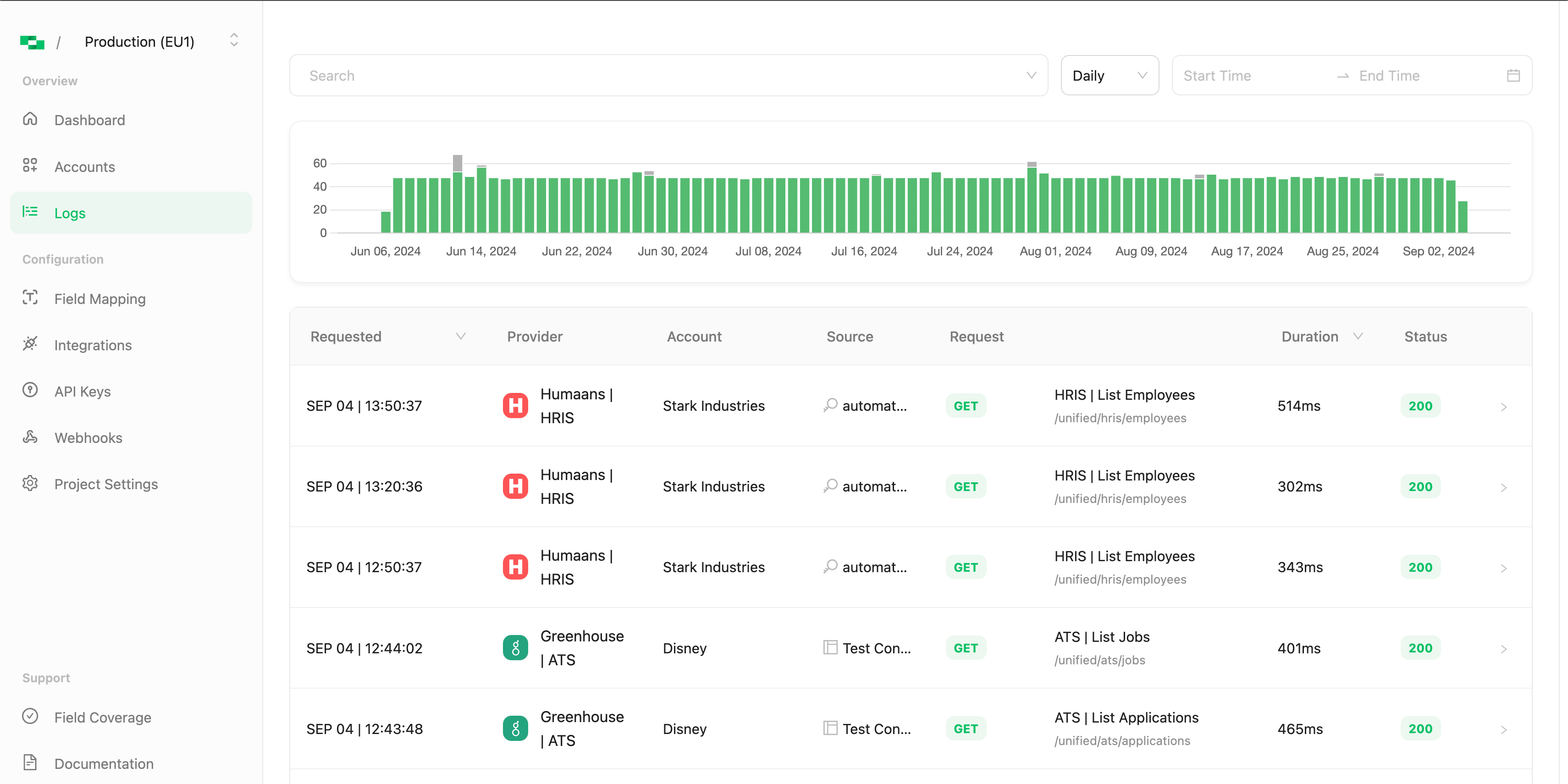The width and height of the screenshot is (1568, 784).
Task: Click the green logo icon at top left
Action: (32, 42)
